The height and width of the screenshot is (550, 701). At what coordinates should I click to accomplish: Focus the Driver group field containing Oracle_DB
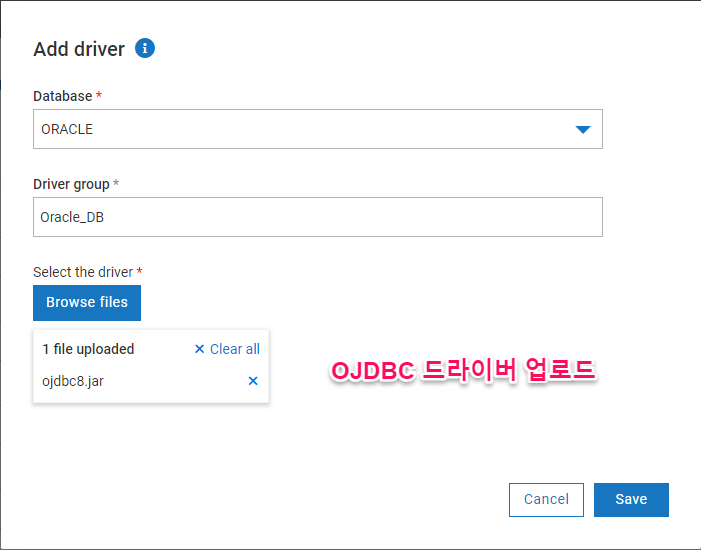317,217
